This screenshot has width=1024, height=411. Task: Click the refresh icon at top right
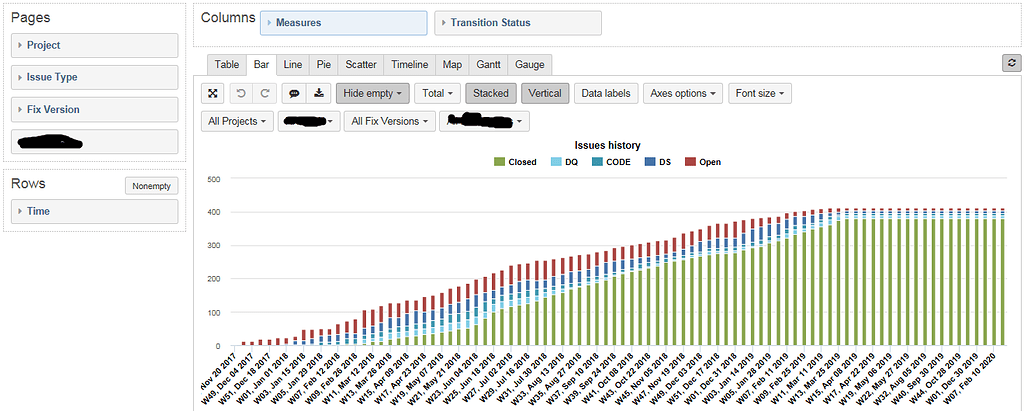1011,63
